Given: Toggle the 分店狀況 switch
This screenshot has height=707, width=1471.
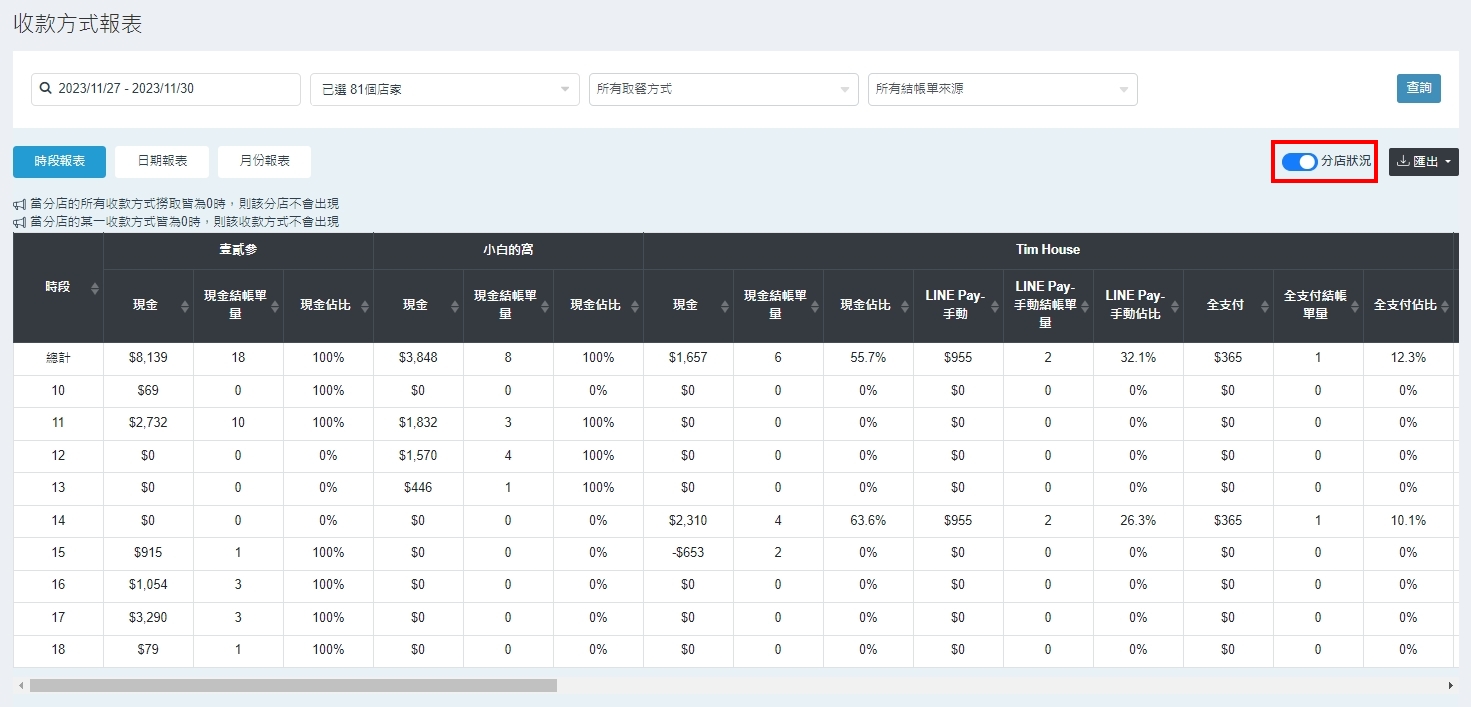Looking at the screenshot, I should click(x=1299, y=161).
